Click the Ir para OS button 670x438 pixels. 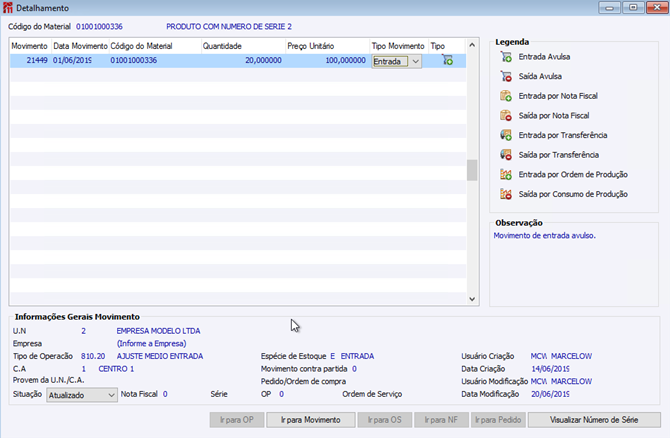(385, 420)
